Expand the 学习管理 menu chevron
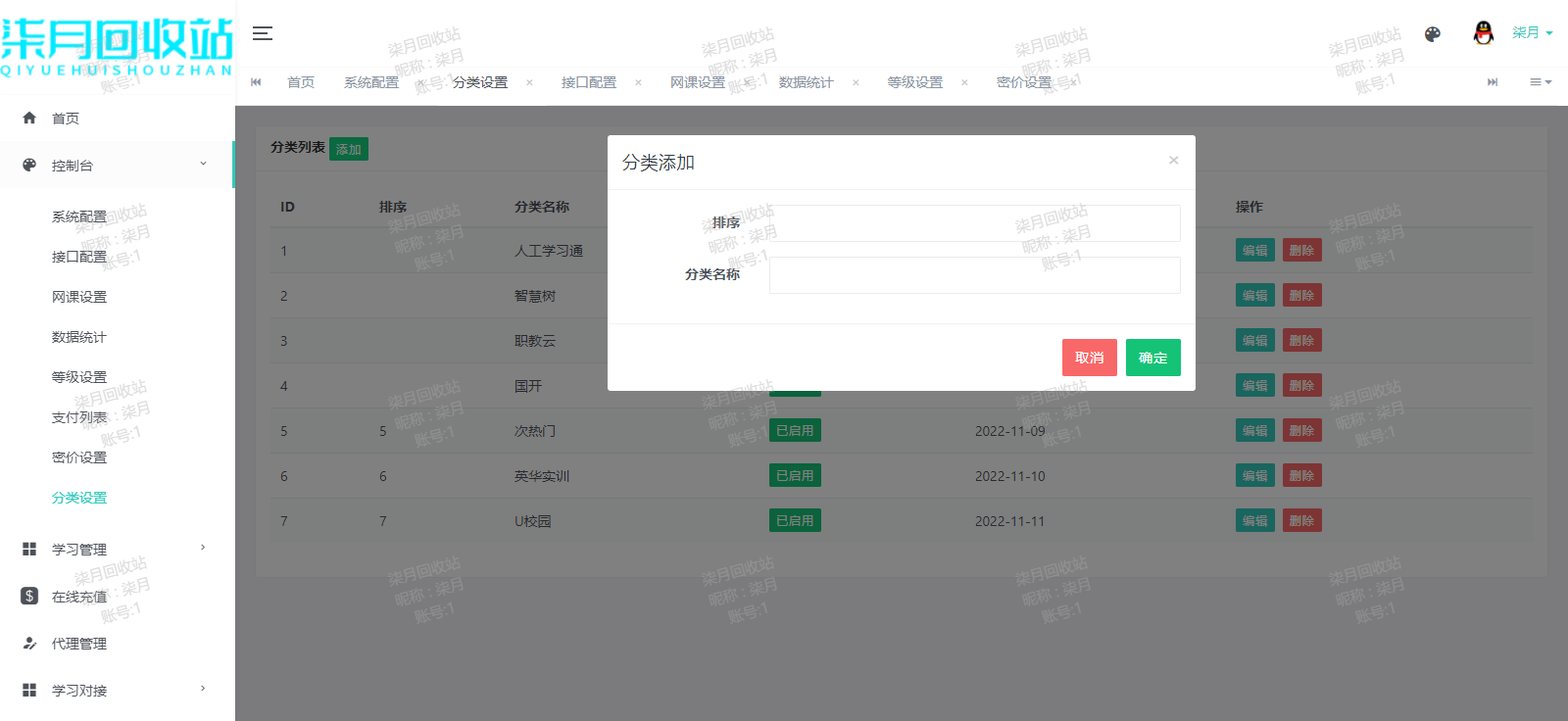 point(203,548)
